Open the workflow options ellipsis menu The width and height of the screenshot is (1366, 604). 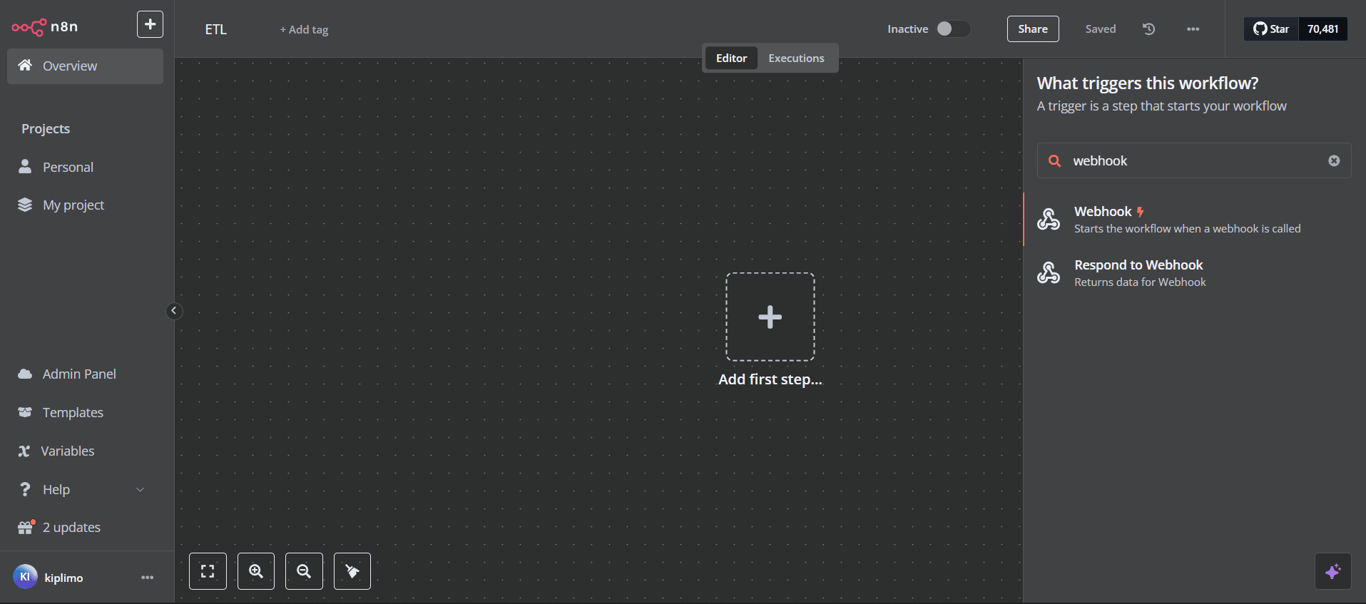[1193, 29]
